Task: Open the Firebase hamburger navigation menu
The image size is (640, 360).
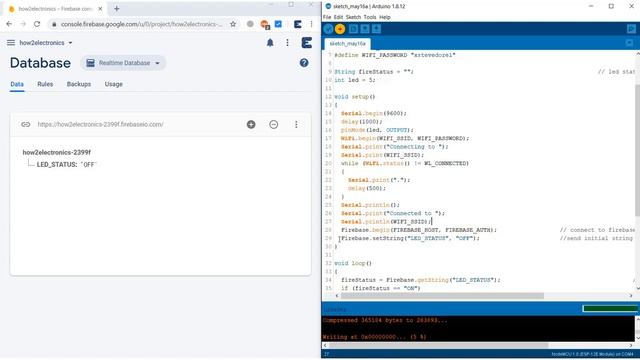Action: 11,42
